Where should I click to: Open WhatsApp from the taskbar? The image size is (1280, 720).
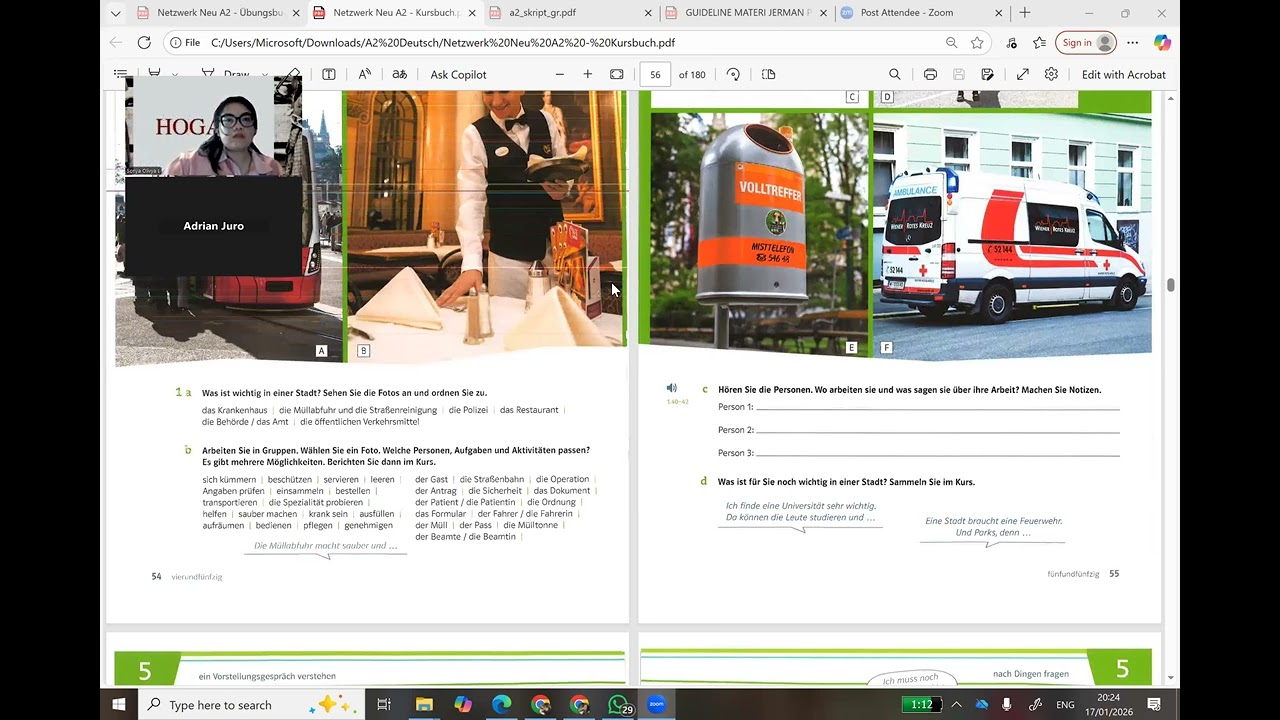pyautogui.click(x=619, y=704)
